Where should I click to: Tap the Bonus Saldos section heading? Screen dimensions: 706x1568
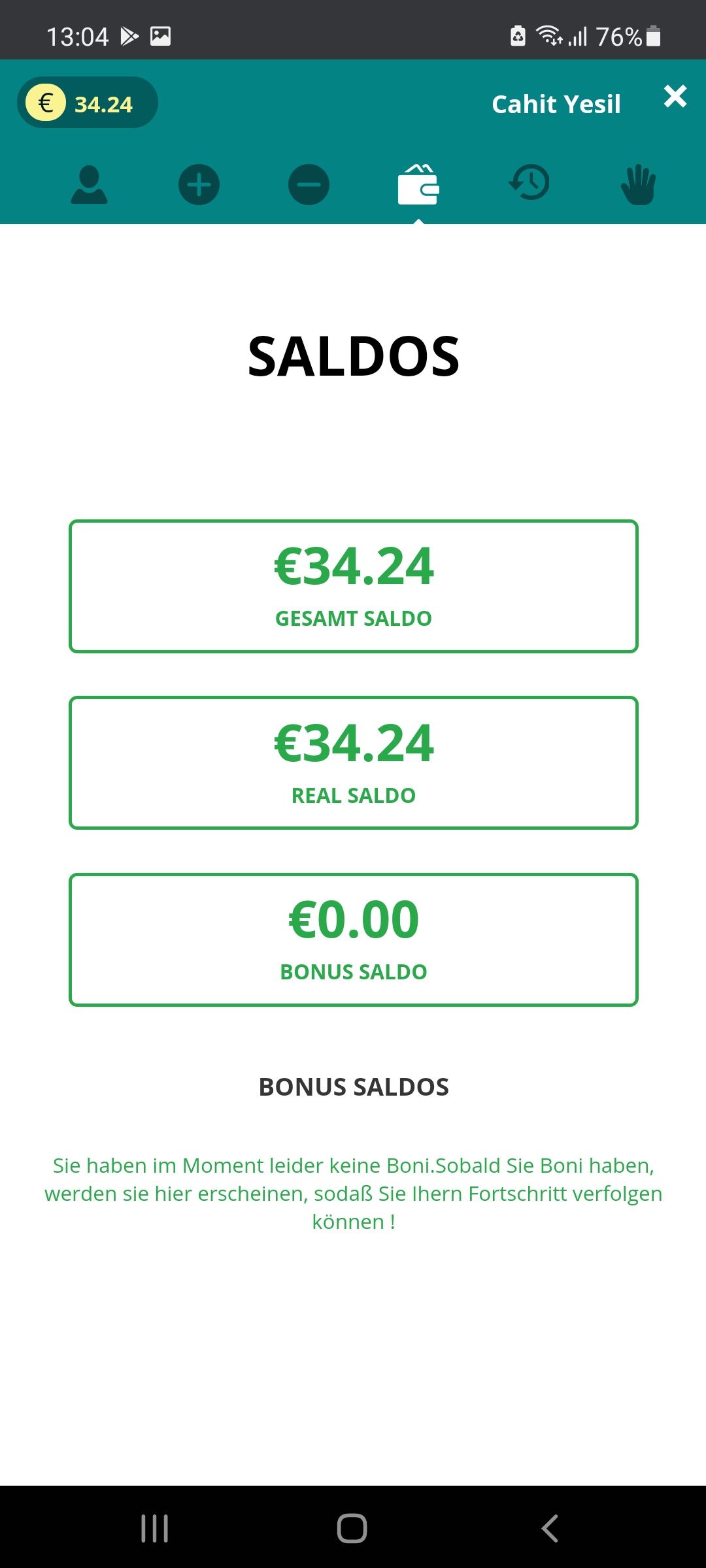353,1087
